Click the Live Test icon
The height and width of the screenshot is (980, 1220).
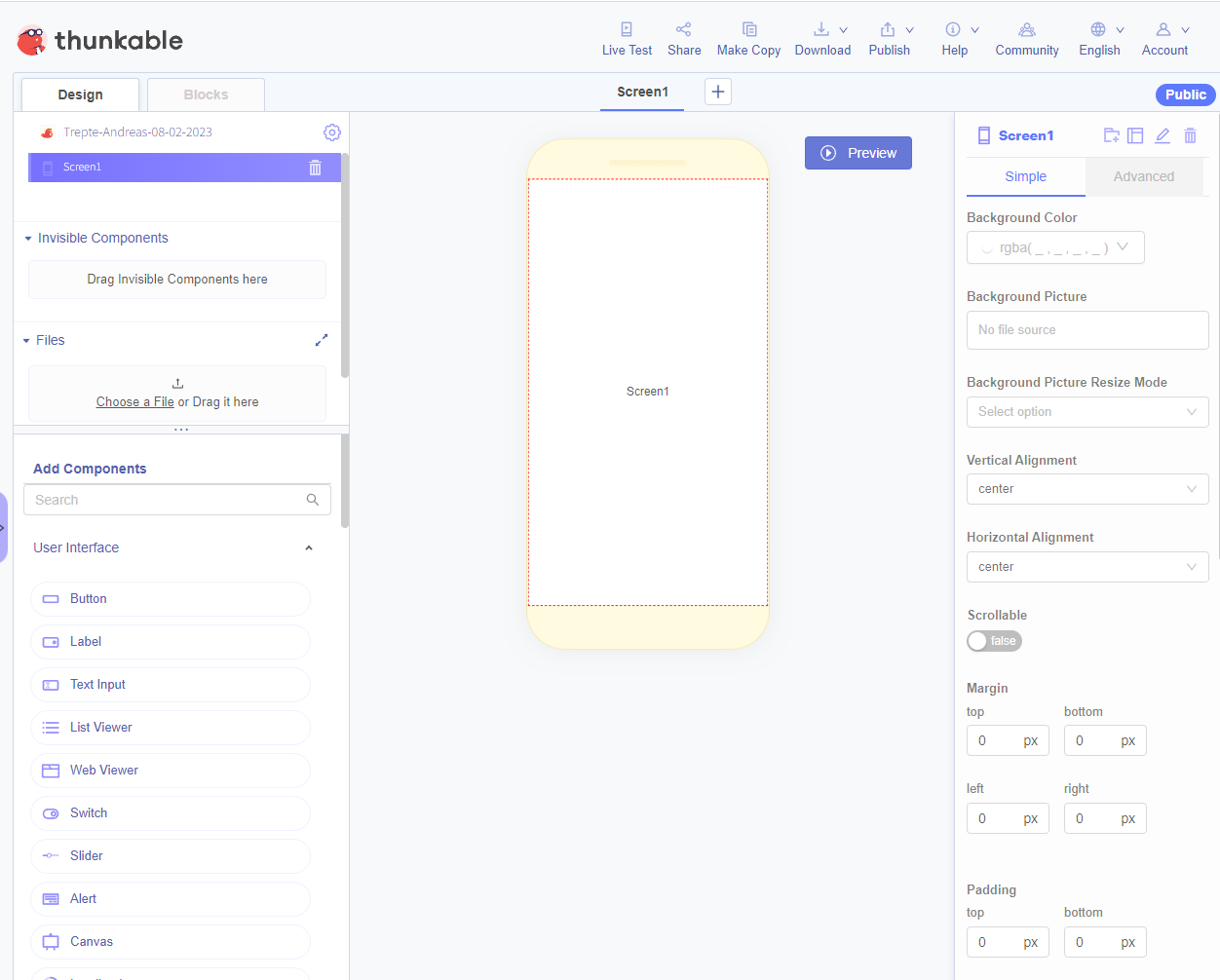(x=627, y=29)
